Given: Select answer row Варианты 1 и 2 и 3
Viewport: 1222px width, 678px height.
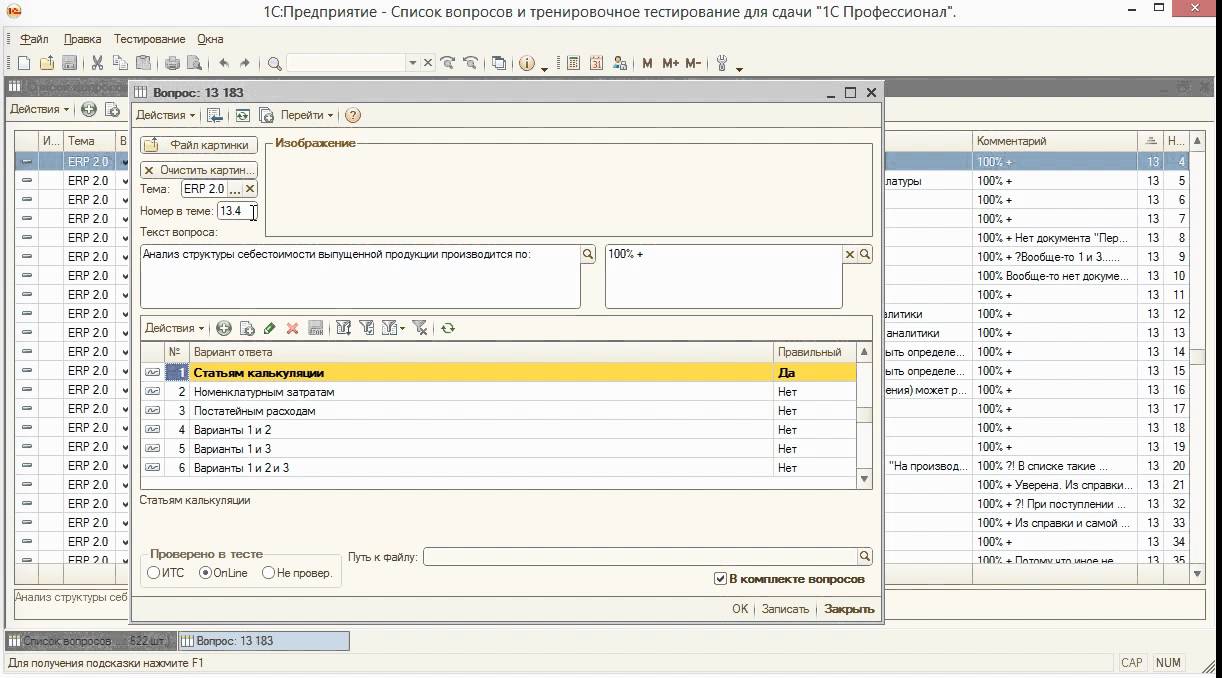Looking at the screenshot, I should 498,468.
